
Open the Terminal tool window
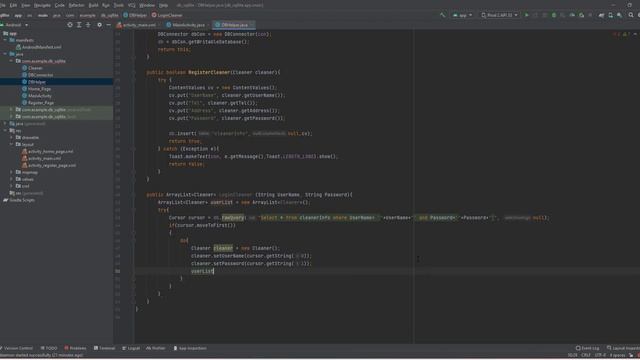click(104, 348)
